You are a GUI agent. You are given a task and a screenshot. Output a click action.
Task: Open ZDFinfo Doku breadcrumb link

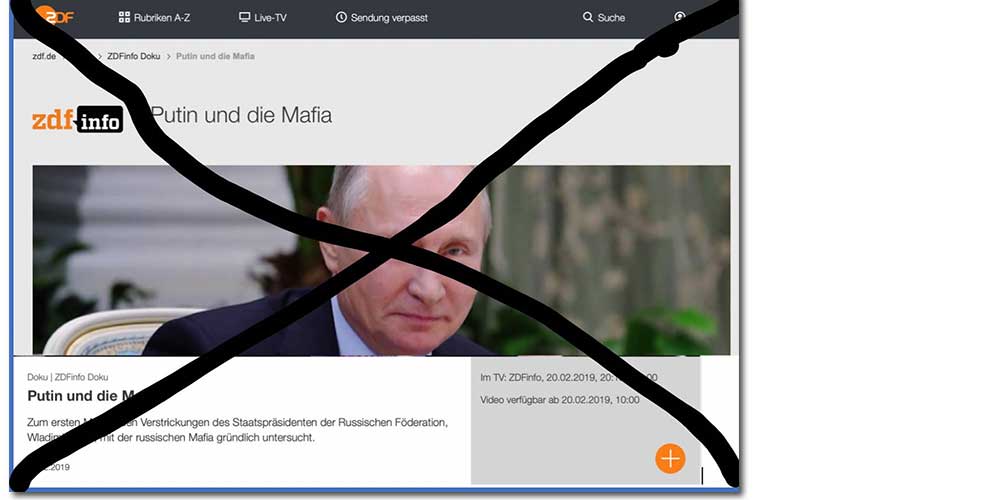coord(133,56)
